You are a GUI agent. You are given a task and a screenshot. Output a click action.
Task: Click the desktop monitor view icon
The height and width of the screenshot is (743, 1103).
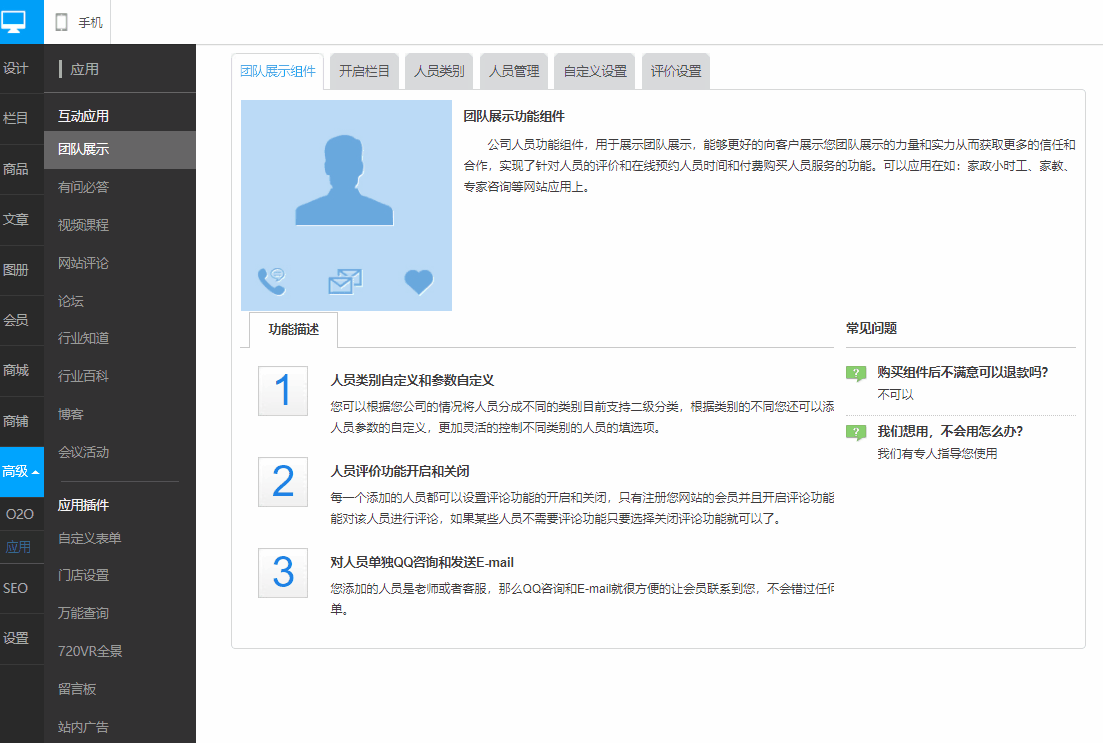[x=14, y=22]
